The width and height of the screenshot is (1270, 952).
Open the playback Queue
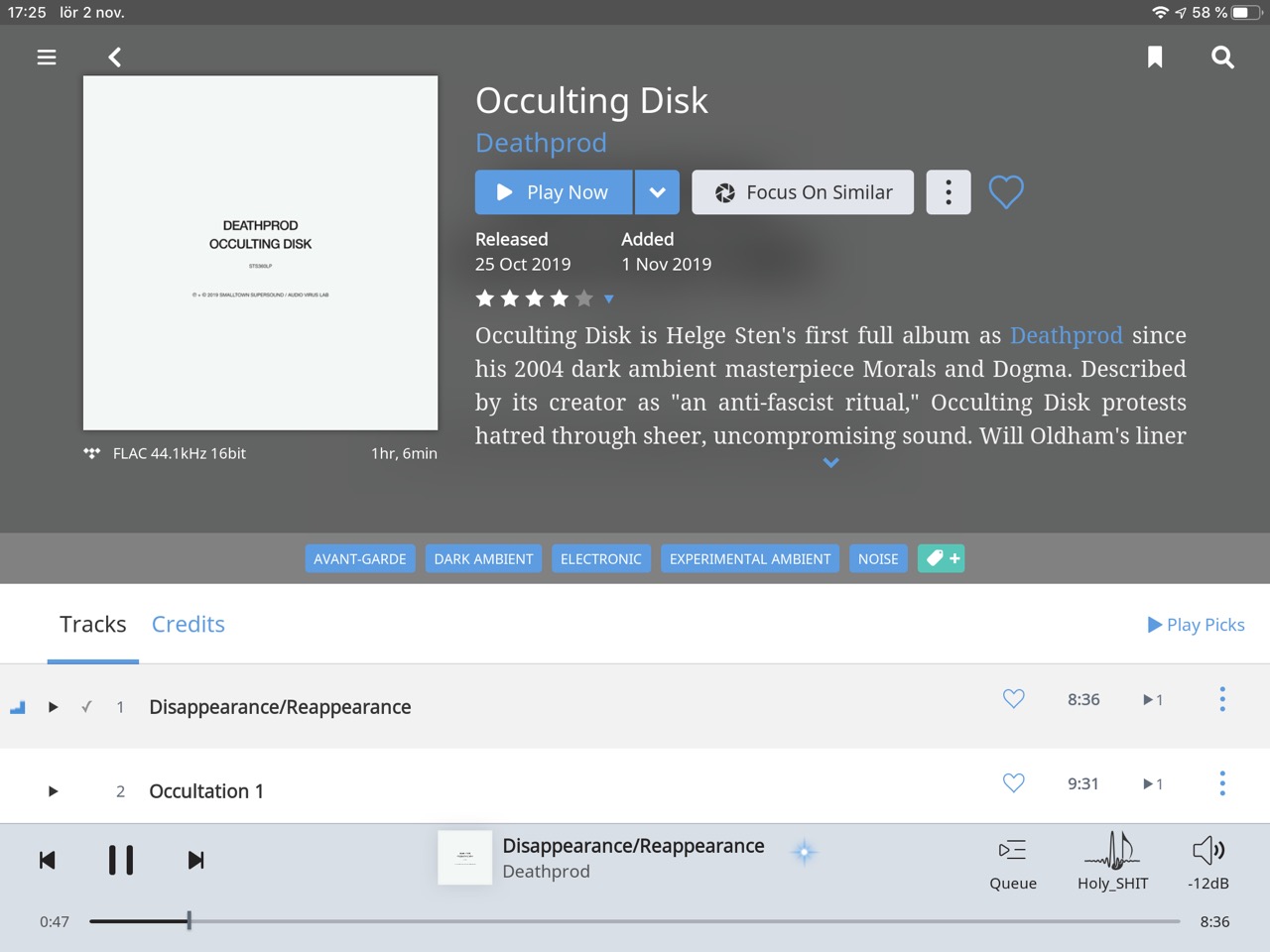(x=1013, y=863)
